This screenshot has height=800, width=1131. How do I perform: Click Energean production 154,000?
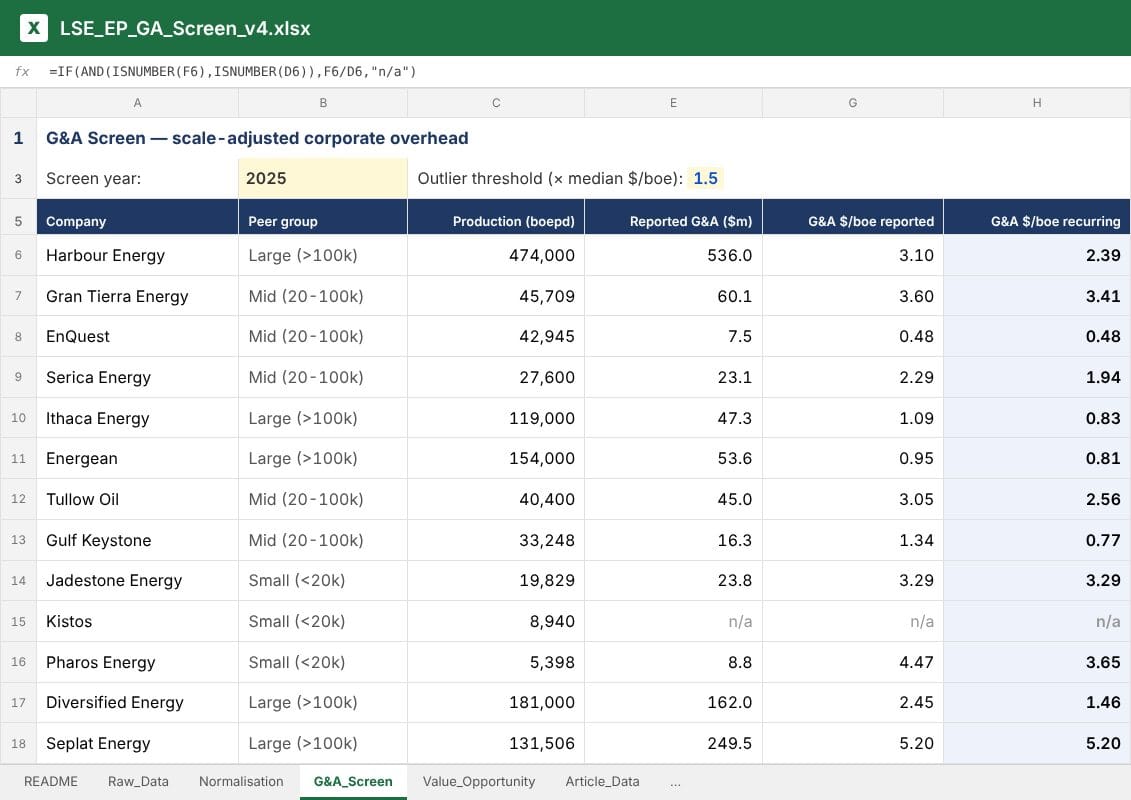pyautogui.click(x=496, y=458)
